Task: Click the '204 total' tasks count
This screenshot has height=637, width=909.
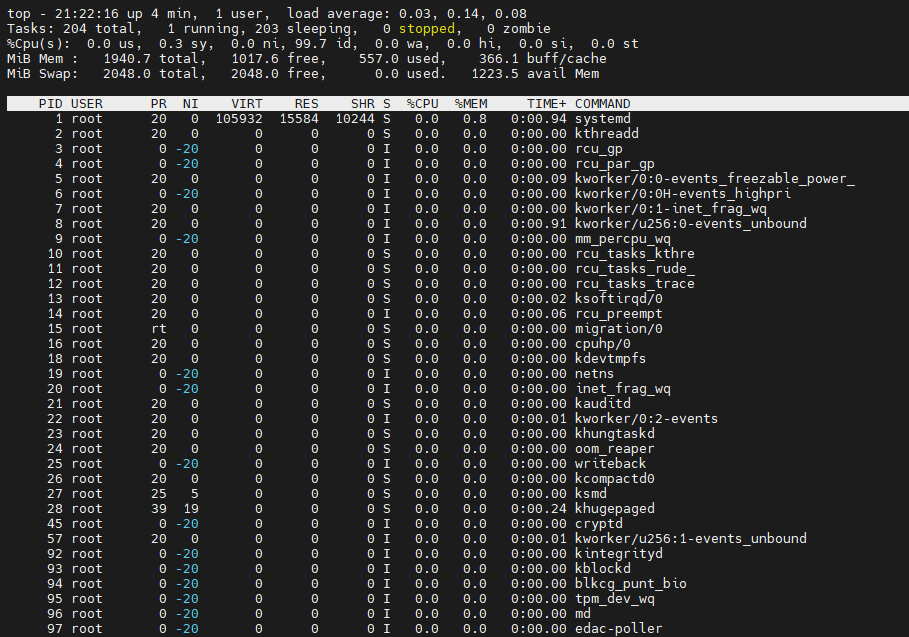Action: 99,29
